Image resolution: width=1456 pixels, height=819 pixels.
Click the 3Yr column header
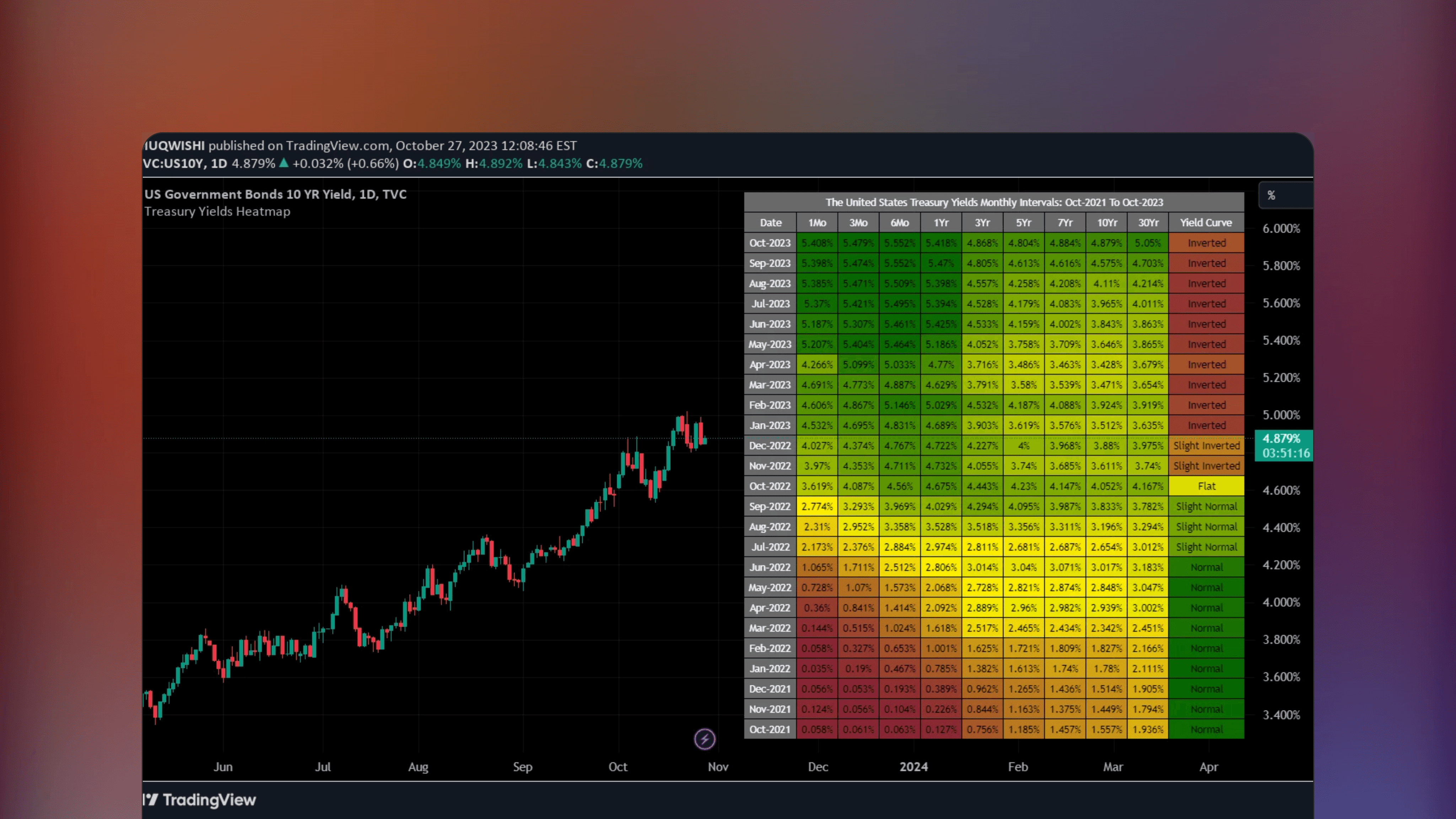[x=982, y=222]
